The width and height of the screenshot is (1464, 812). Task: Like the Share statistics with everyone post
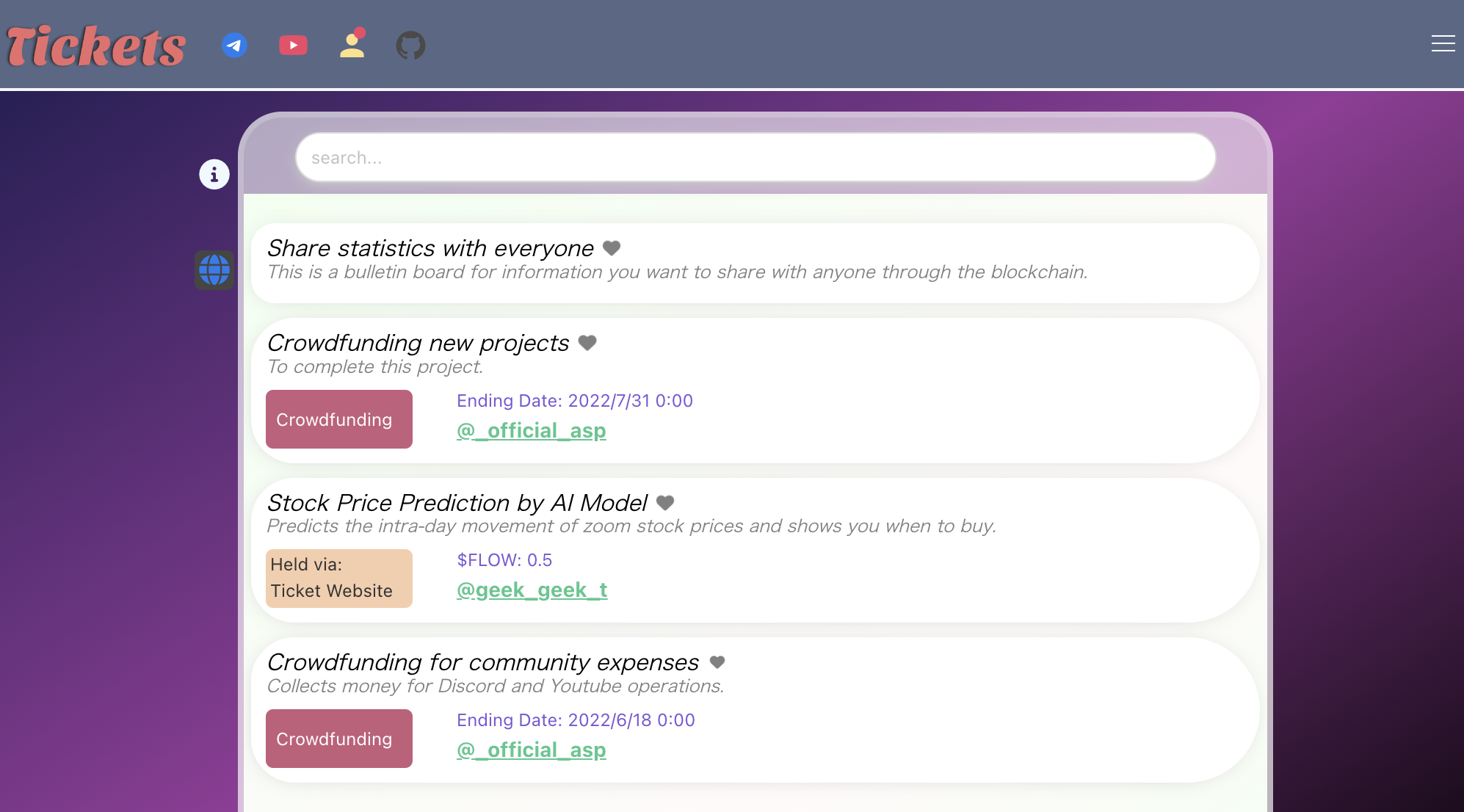[612, 248]
